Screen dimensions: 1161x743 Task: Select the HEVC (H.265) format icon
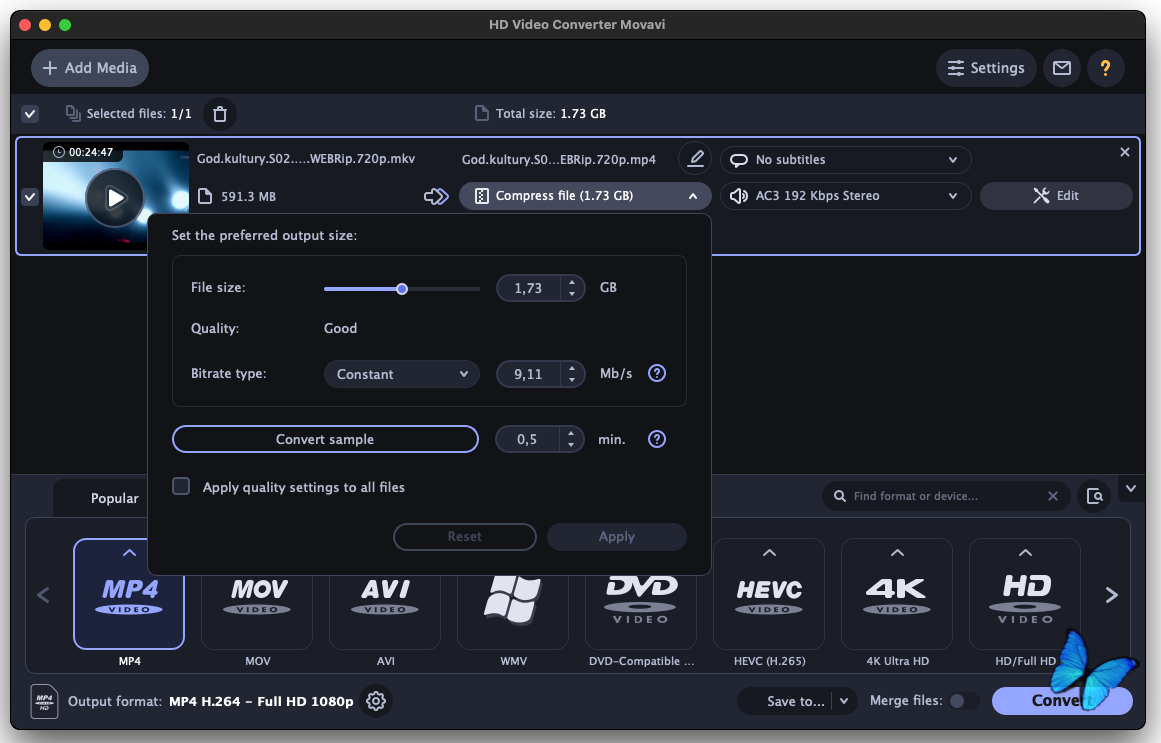point(769,594)
